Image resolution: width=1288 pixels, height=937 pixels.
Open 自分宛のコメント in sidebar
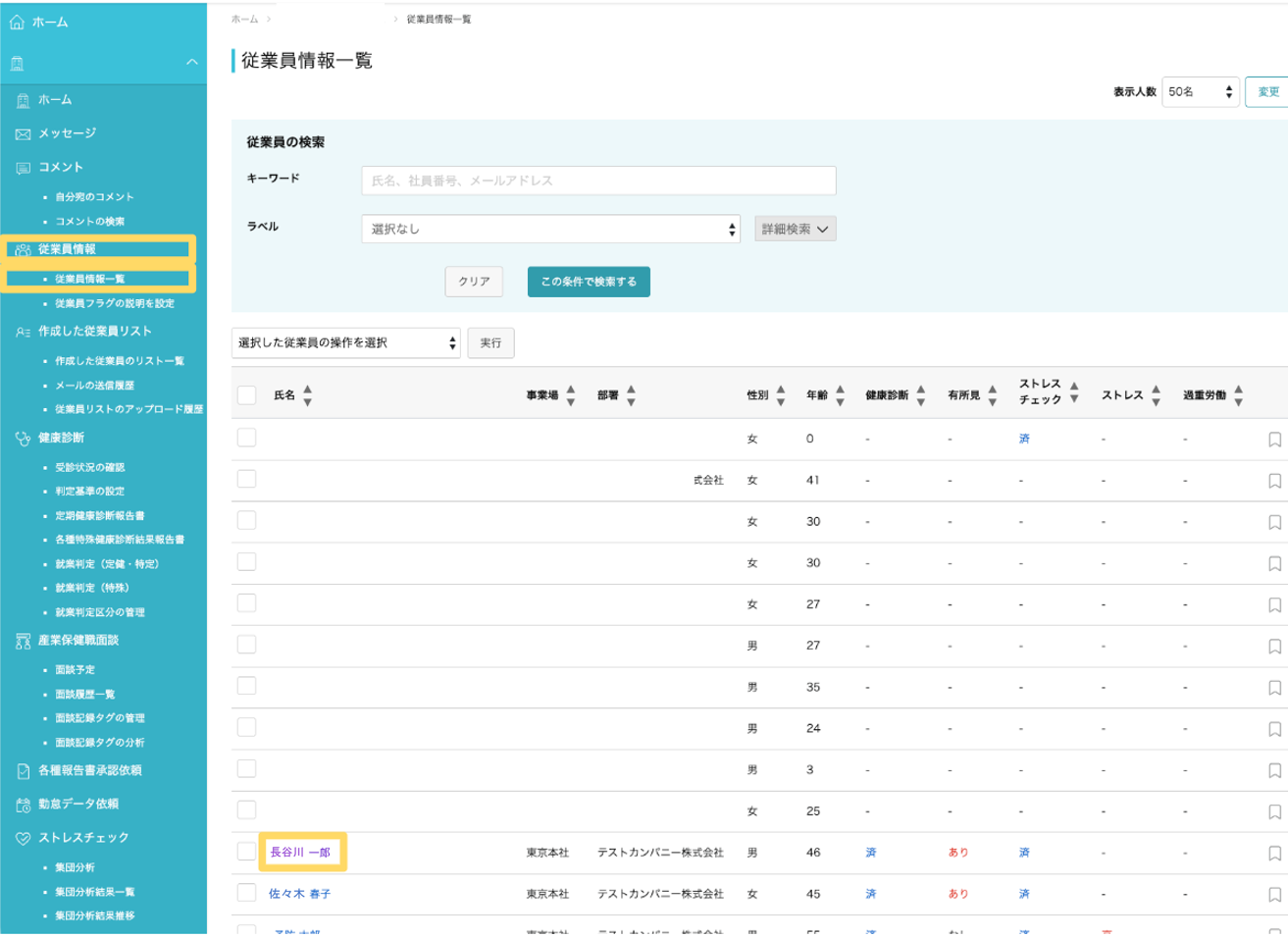click(94, 197)
